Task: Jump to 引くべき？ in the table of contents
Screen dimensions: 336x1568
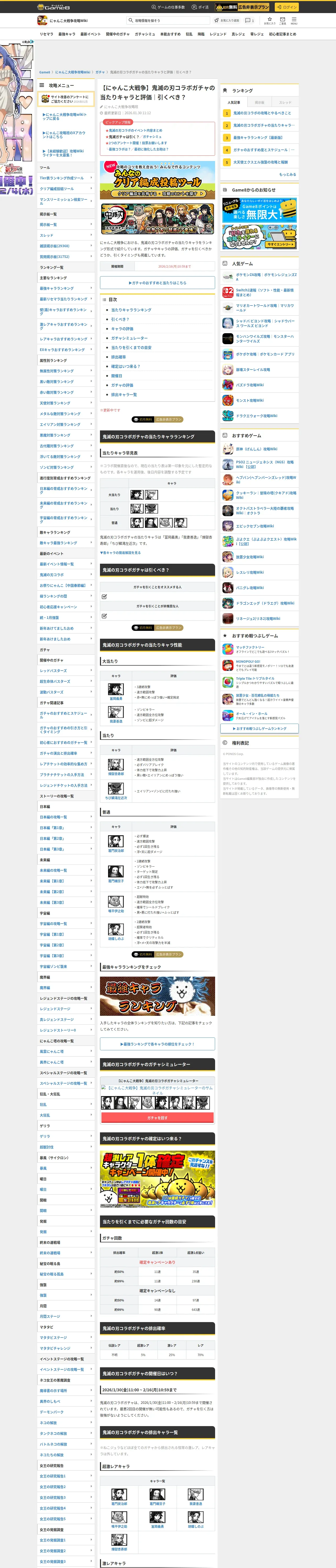Action: 120,320
